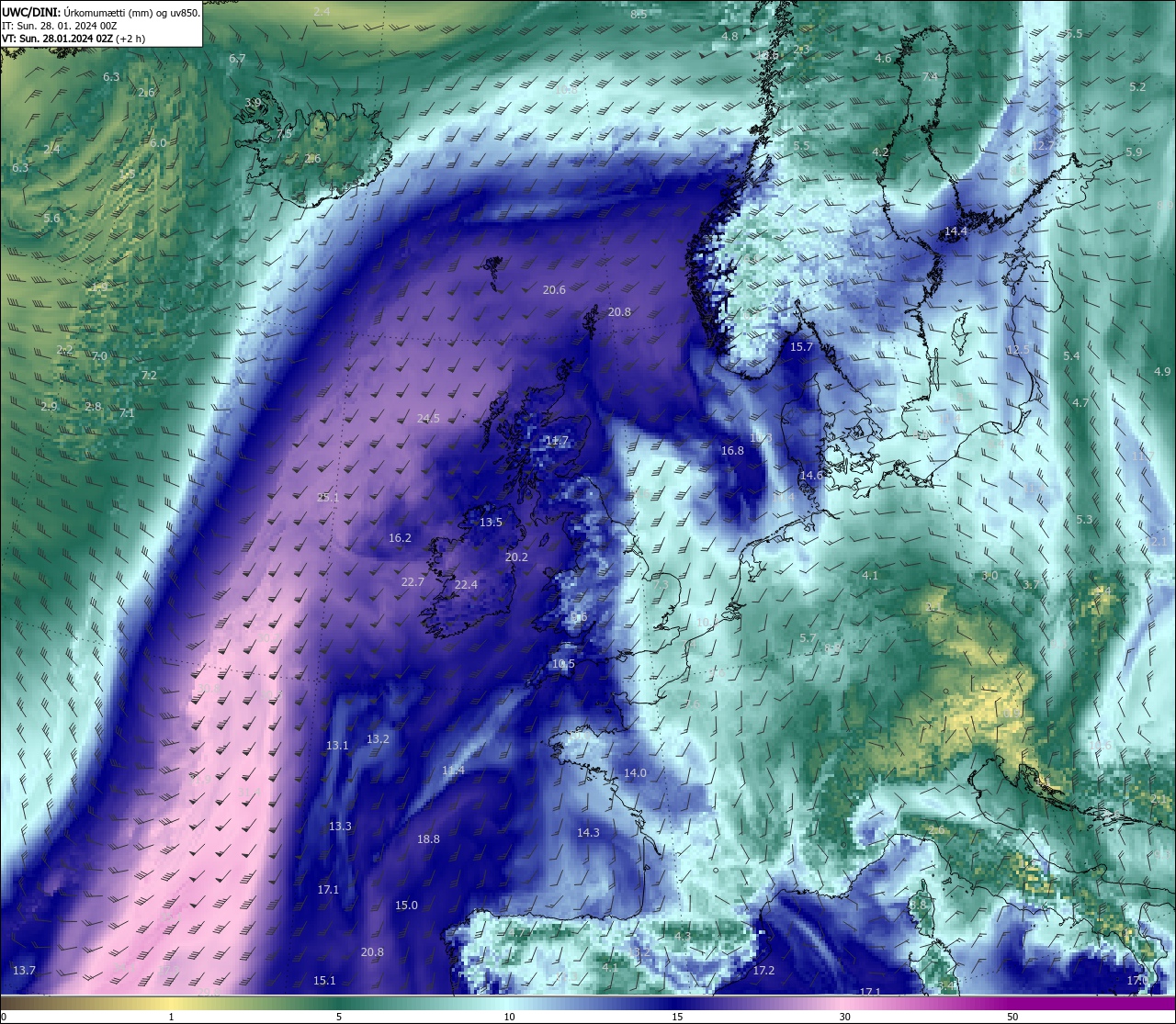Select the 16.8 value in North Sea
Image resolution: width=1176 pixels, height=1024 pixels.
coord(732,450)
